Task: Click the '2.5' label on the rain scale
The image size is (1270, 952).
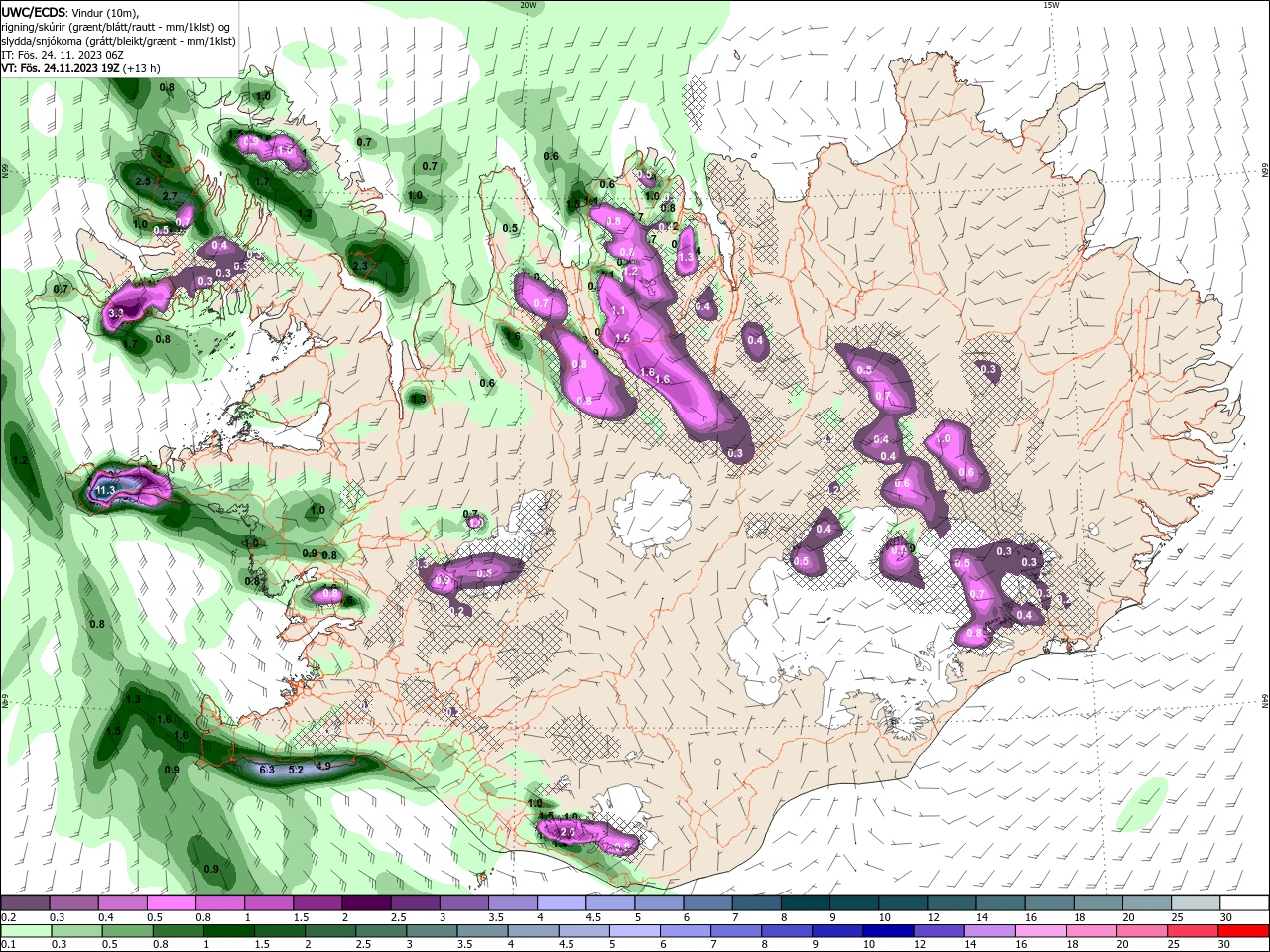Action: click(x=364, y=945)
